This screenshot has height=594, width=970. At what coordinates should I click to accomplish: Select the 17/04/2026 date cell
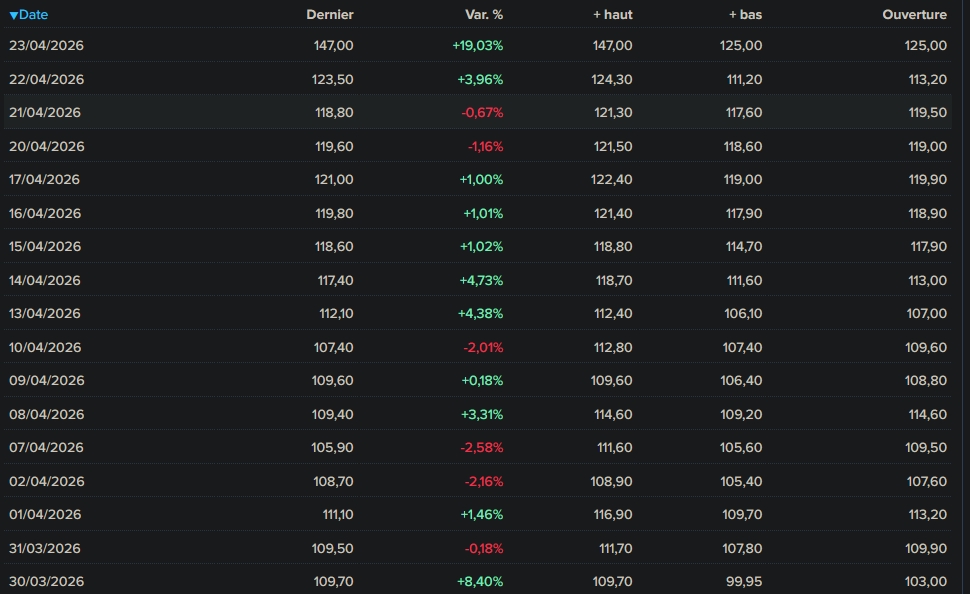[44, 180]
